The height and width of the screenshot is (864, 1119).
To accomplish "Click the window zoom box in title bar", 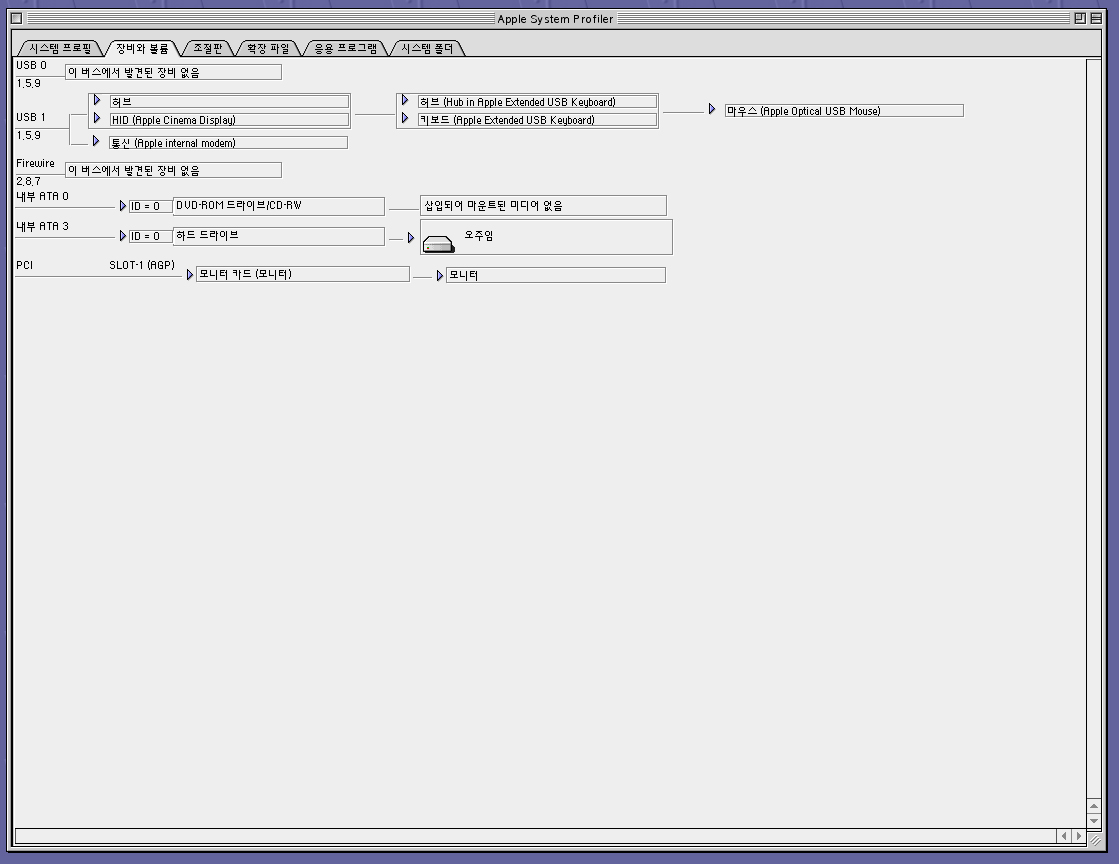I will pos(1080,18).
